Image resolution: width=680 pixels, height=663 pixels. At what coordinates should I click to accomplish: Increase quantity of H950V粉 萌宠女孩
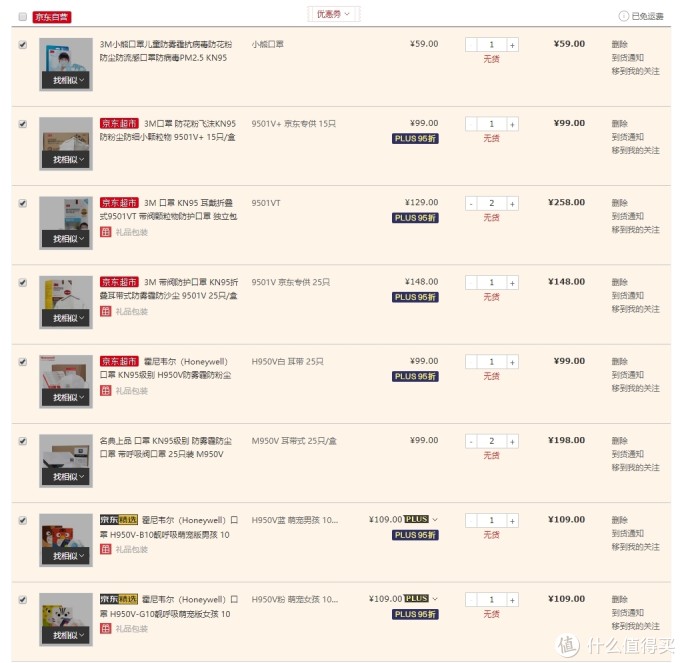512,601
